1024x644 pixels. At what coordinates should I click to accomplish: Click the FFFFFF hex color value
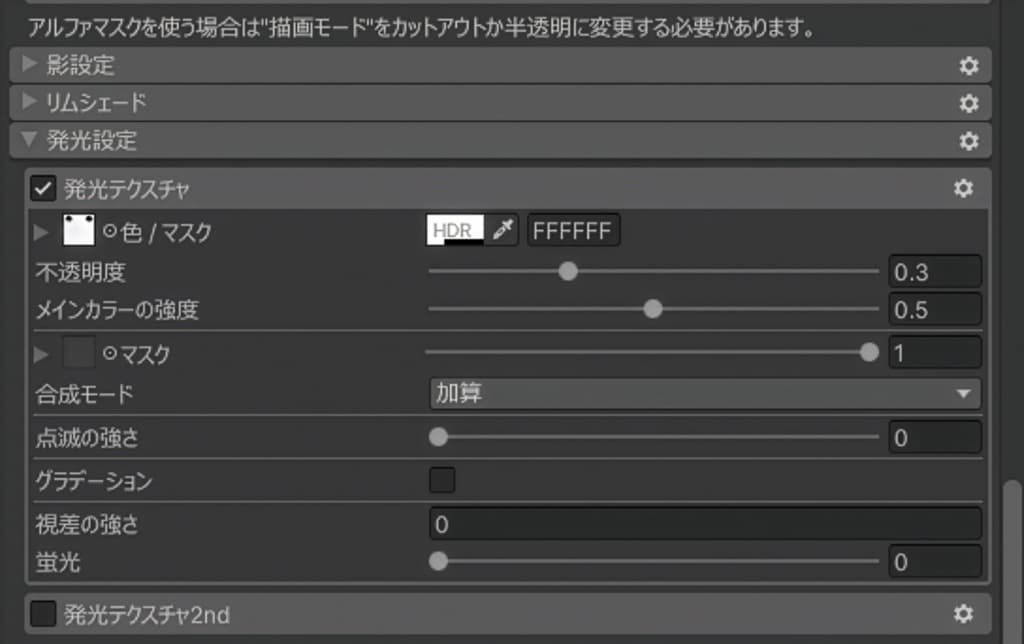(x=573, y=229)
